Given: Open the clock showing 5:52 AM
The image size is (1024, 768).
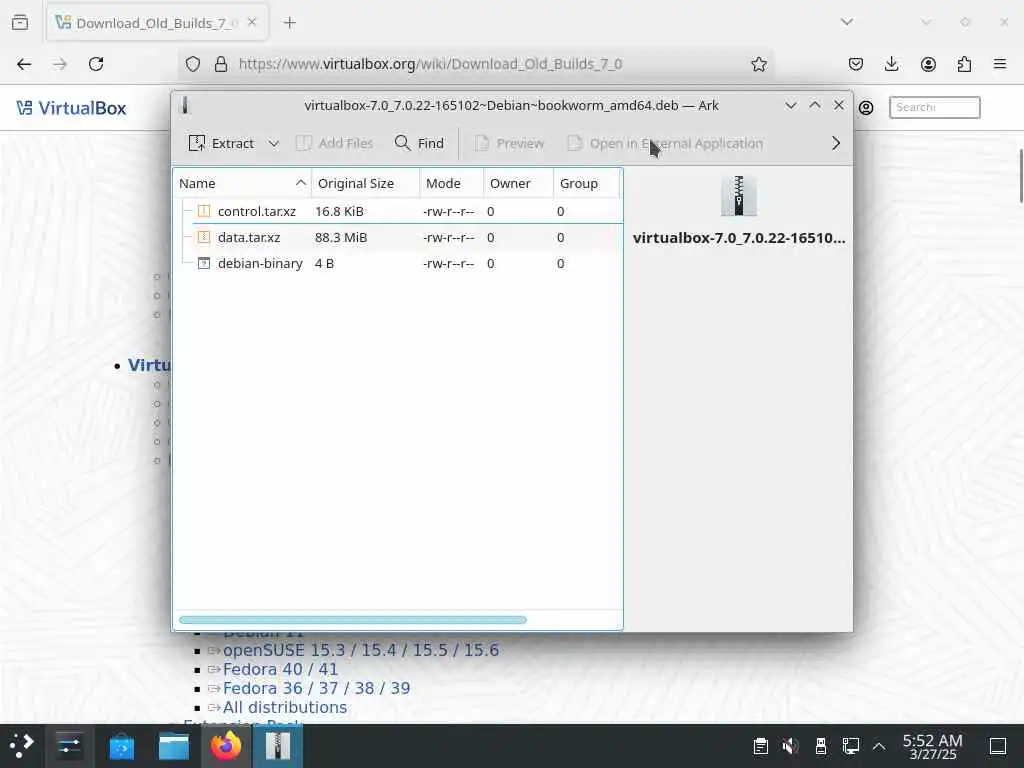Looking at the screenshot, I should click(933, 746).
